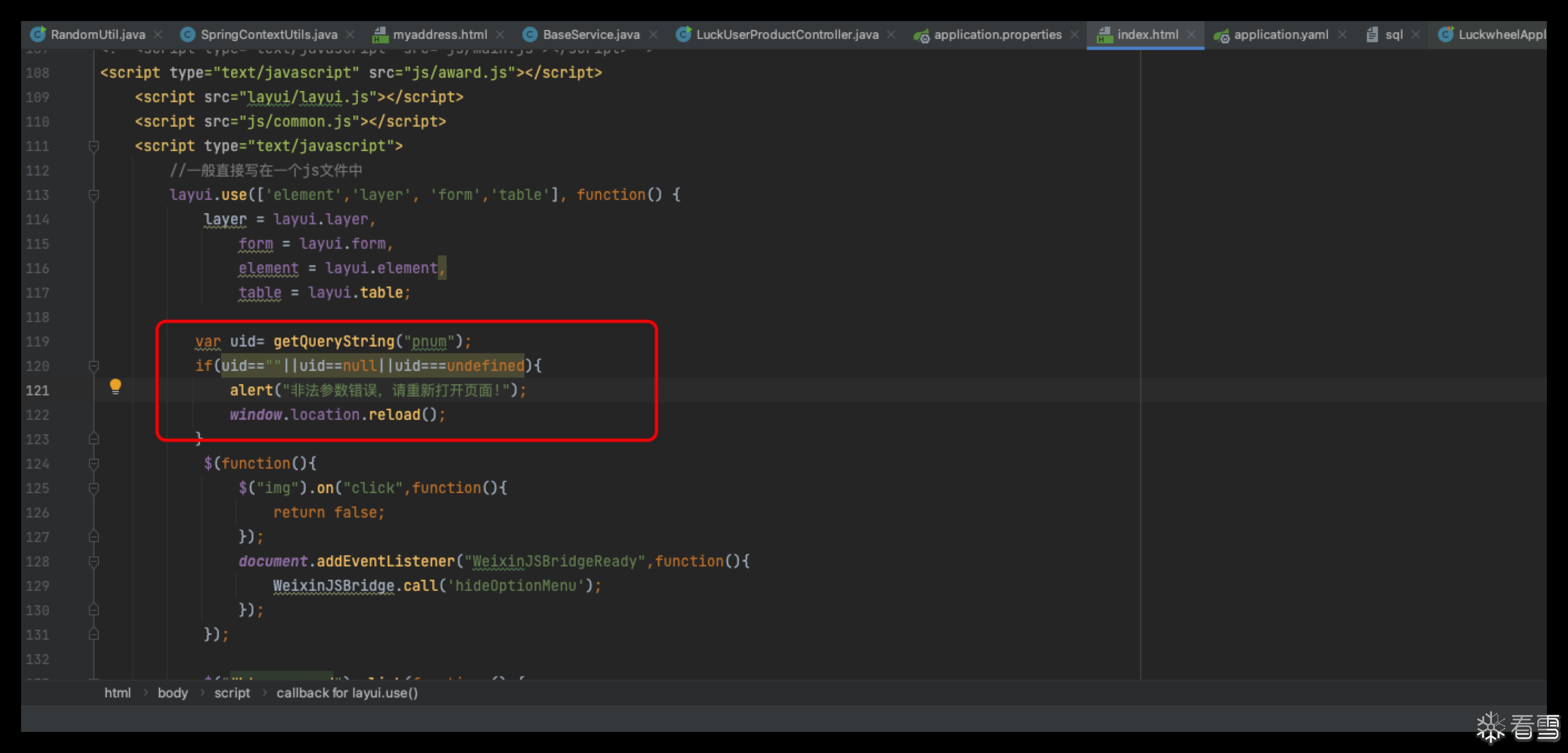Click the file icon on sql tab
This screenshot has width=1568, height=753.
point(1372,34)
